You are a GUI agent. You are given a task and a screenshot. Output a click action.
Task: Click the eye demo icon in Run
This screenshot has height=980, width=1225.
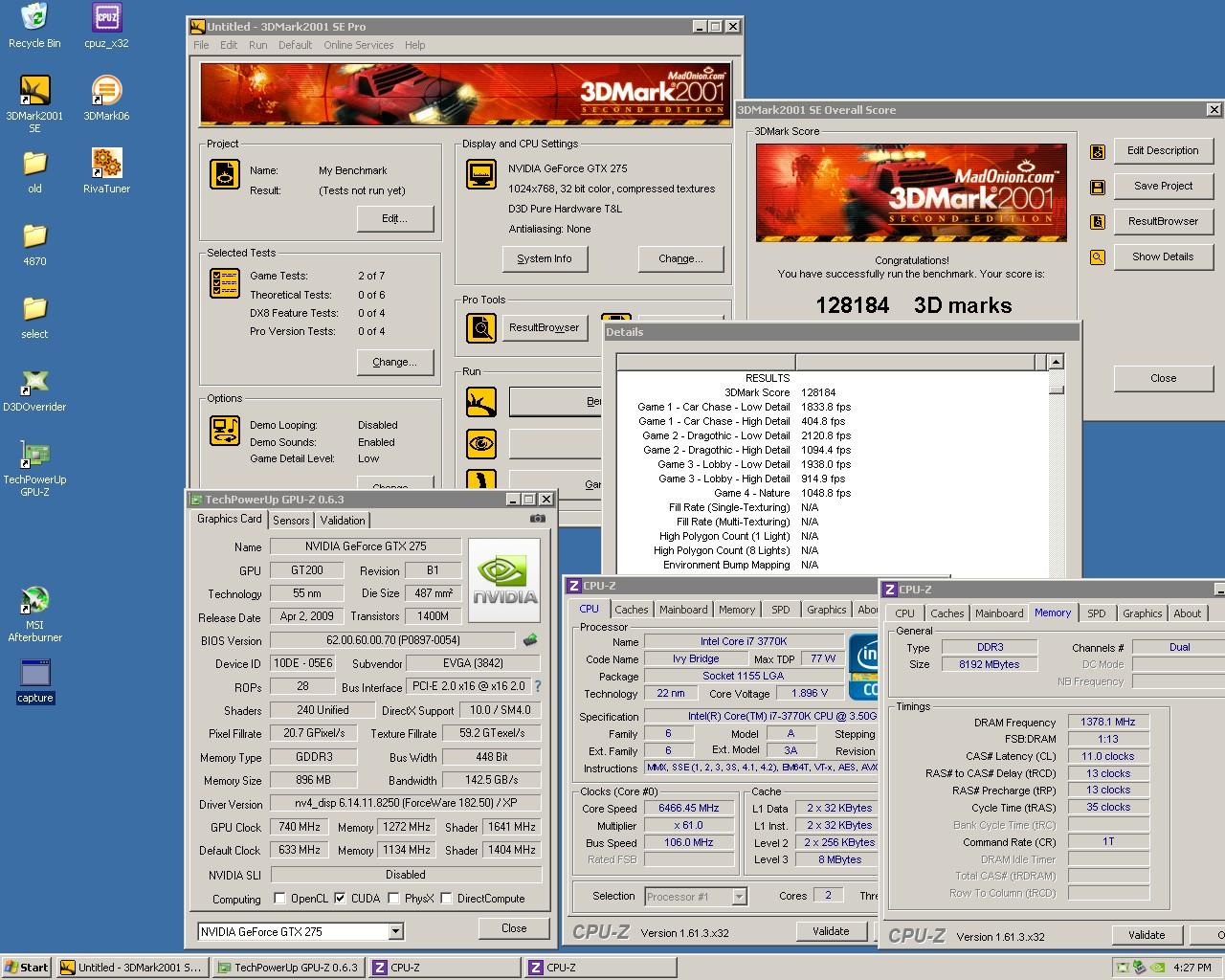click(x=480, y=443)
